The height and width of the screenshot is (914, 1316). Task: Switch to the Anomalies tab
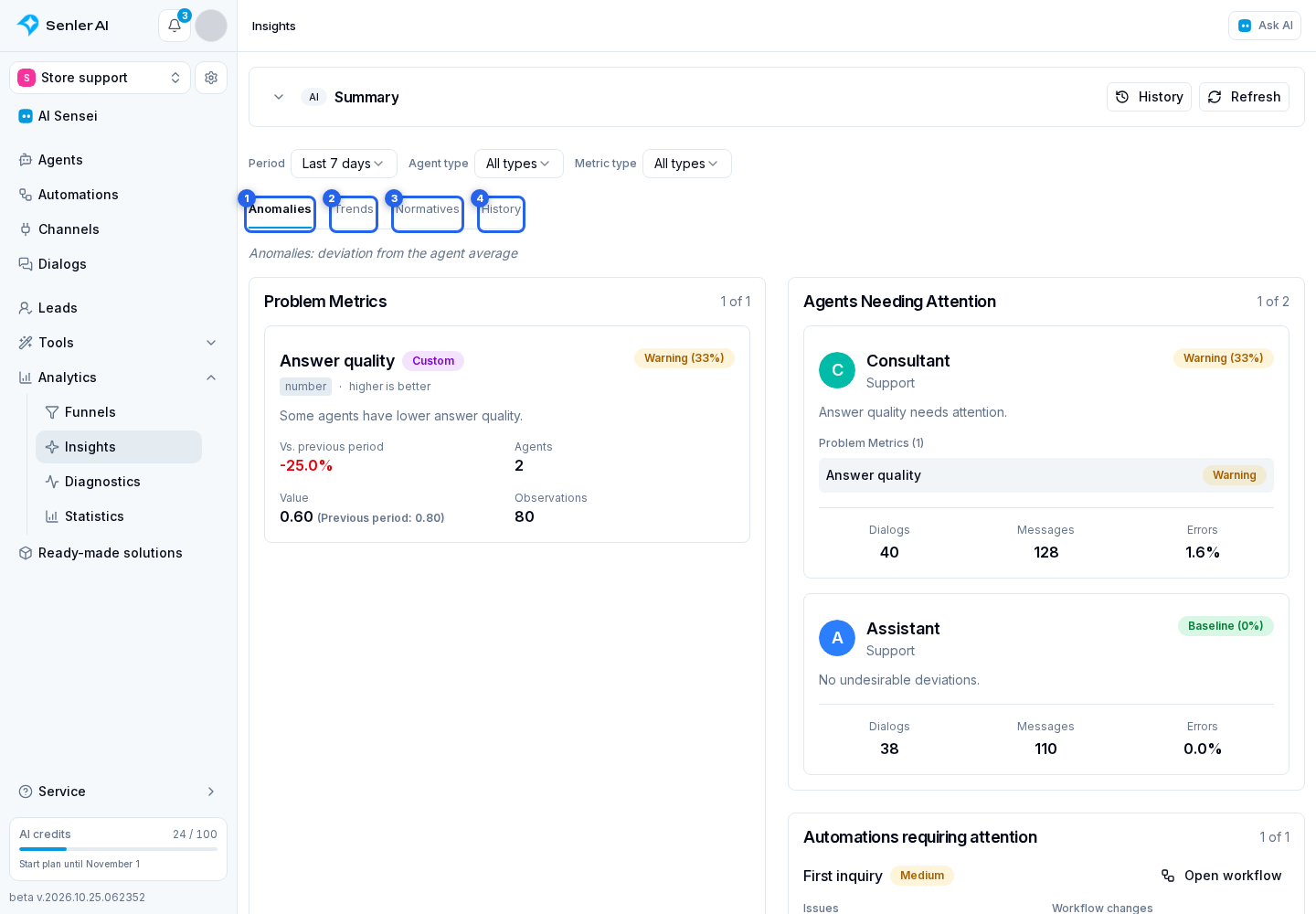click(x=280, y=214)
